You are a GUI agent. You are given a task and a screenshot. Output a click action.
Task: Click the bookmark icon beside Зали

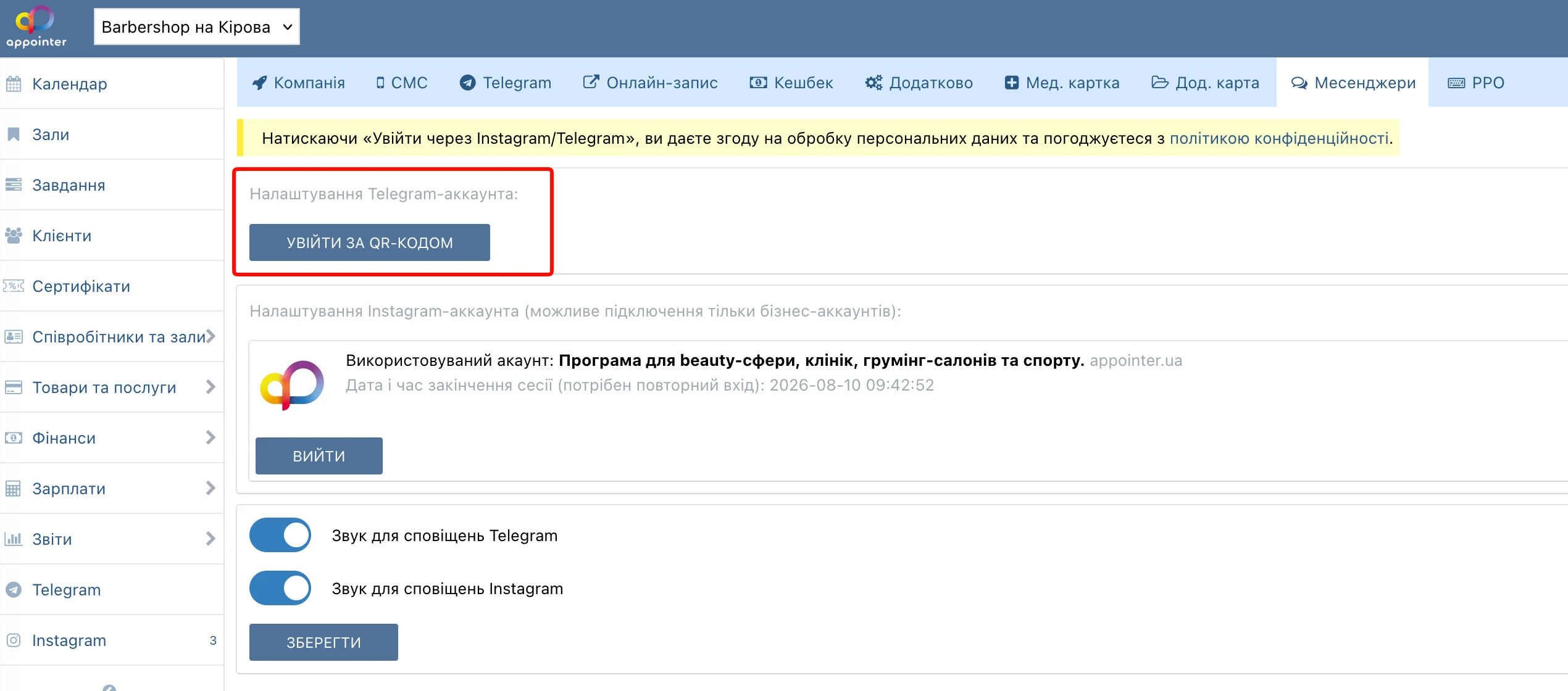click(14, 134)
